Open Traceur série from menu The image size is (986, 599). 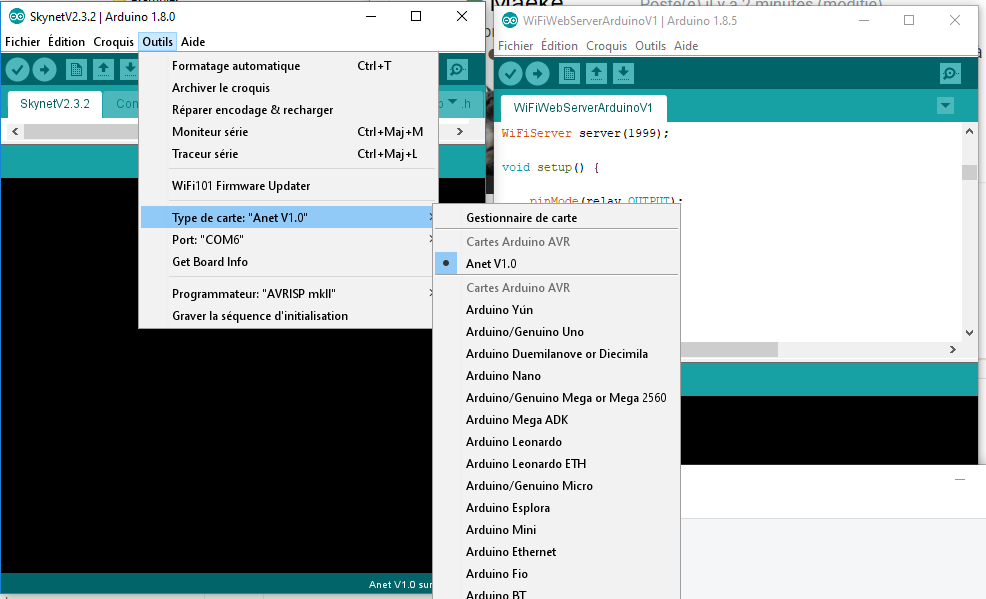click(x=288, y=153)
